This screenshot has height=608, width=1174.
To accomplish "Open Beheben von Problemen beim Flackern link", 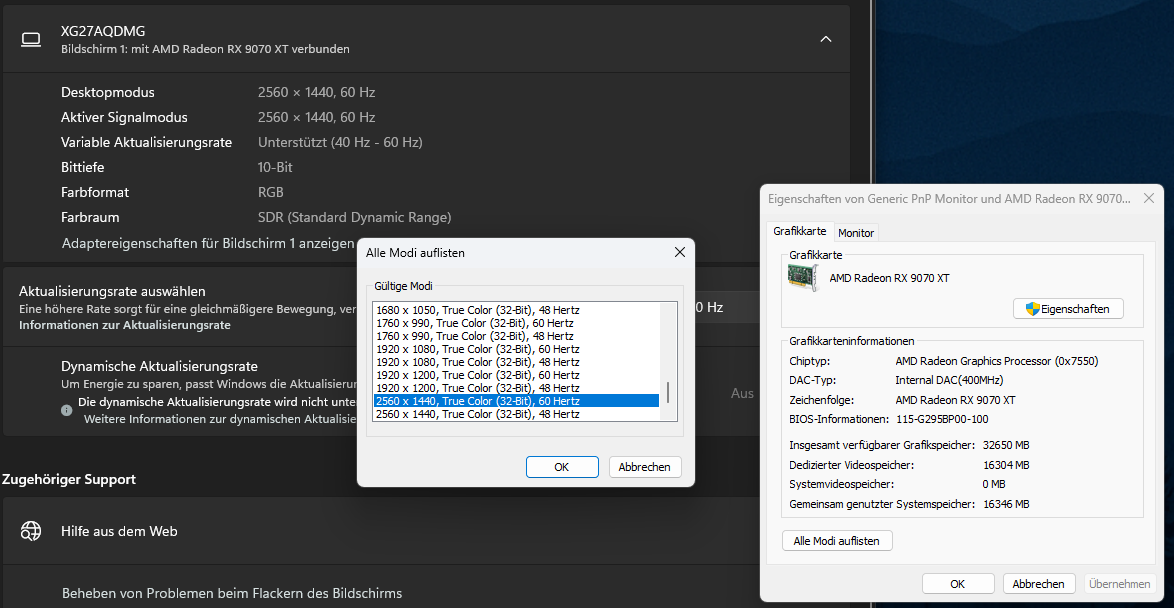I will click(231, 593).
